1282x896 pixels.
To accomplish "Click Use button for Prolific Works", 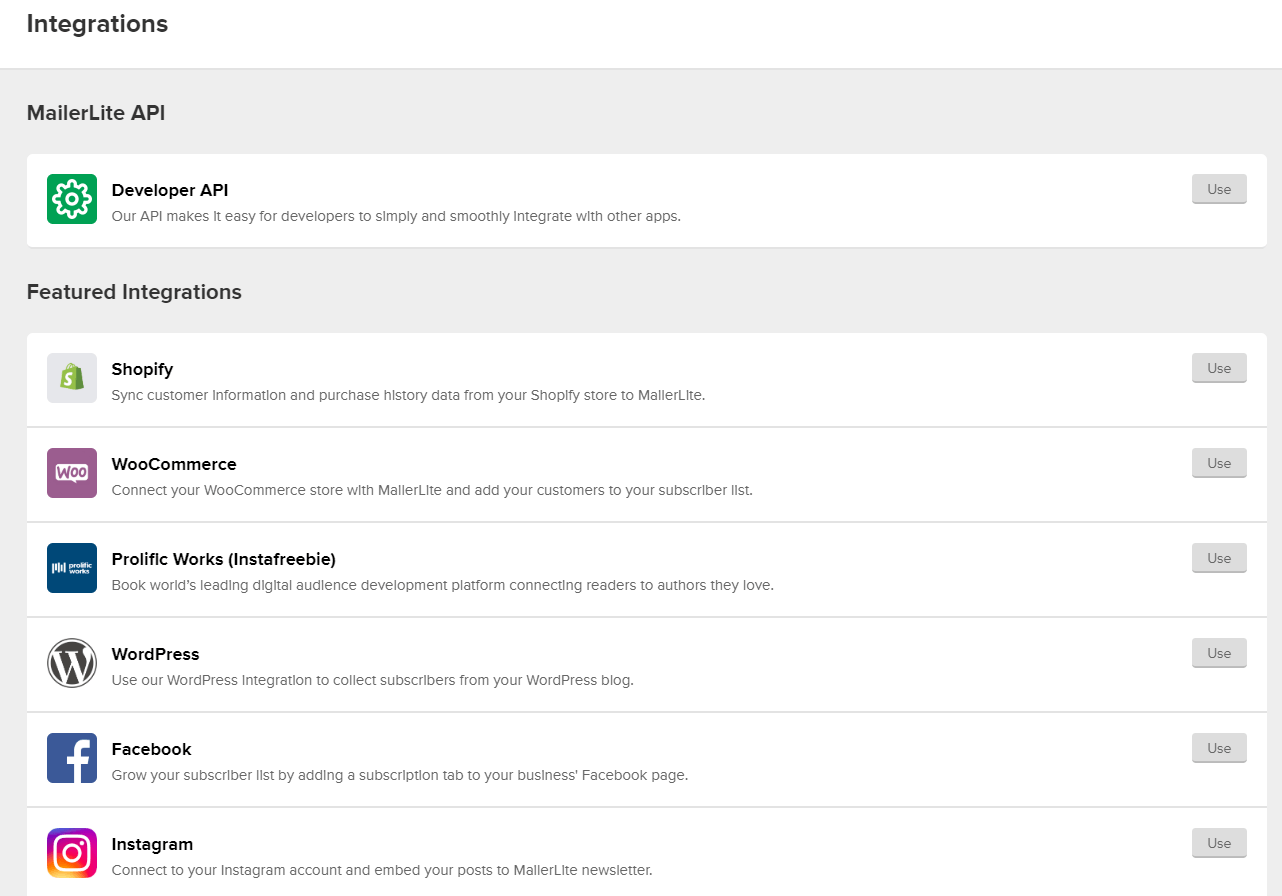I will coord(1219,558).
